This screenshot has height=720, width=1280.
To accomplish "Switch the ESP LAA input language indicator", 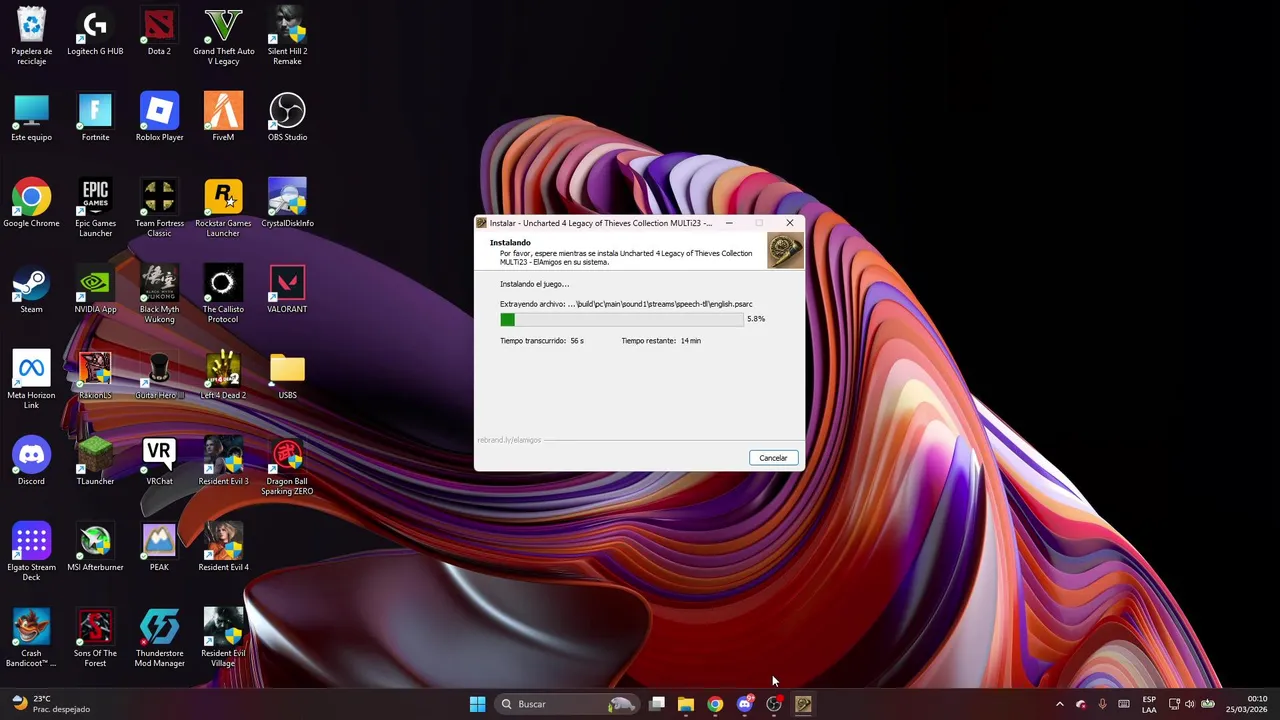I will 1149,704.
